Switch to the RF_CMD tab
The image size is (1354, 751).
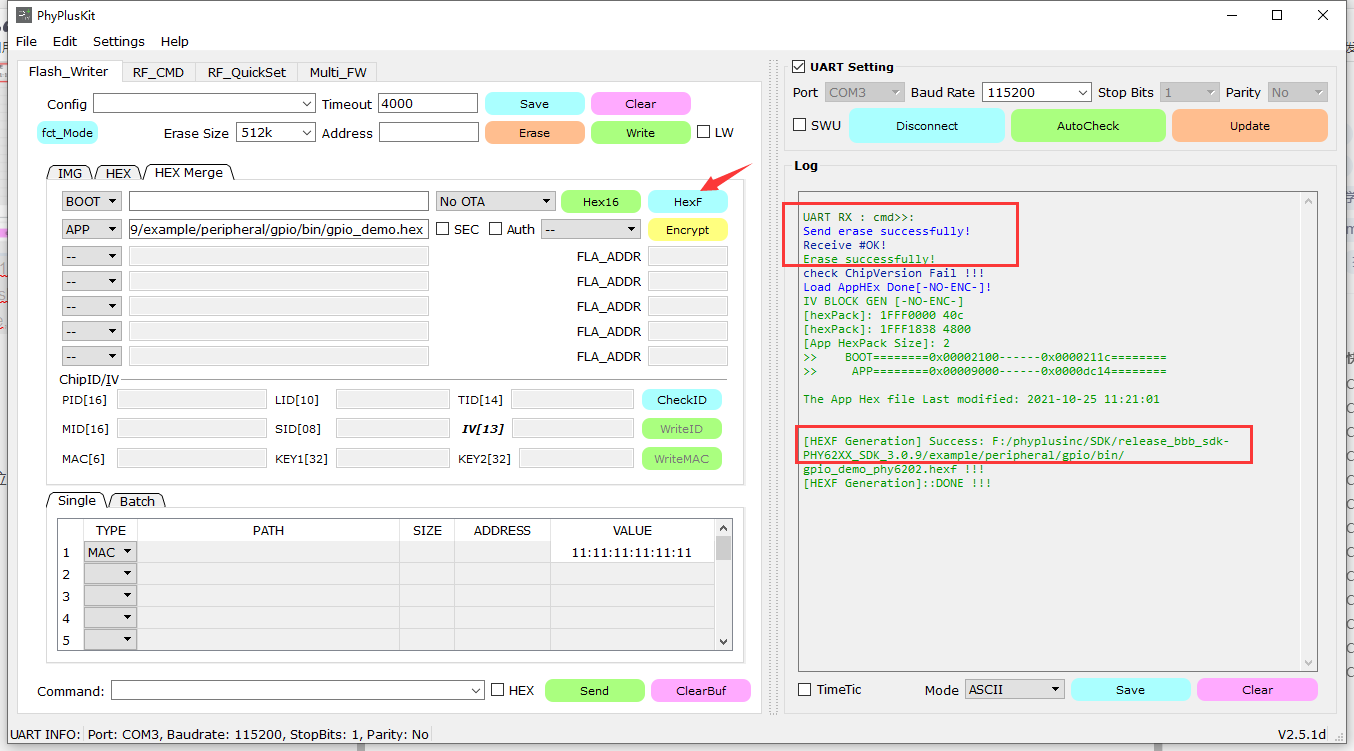tap(159, 72)
